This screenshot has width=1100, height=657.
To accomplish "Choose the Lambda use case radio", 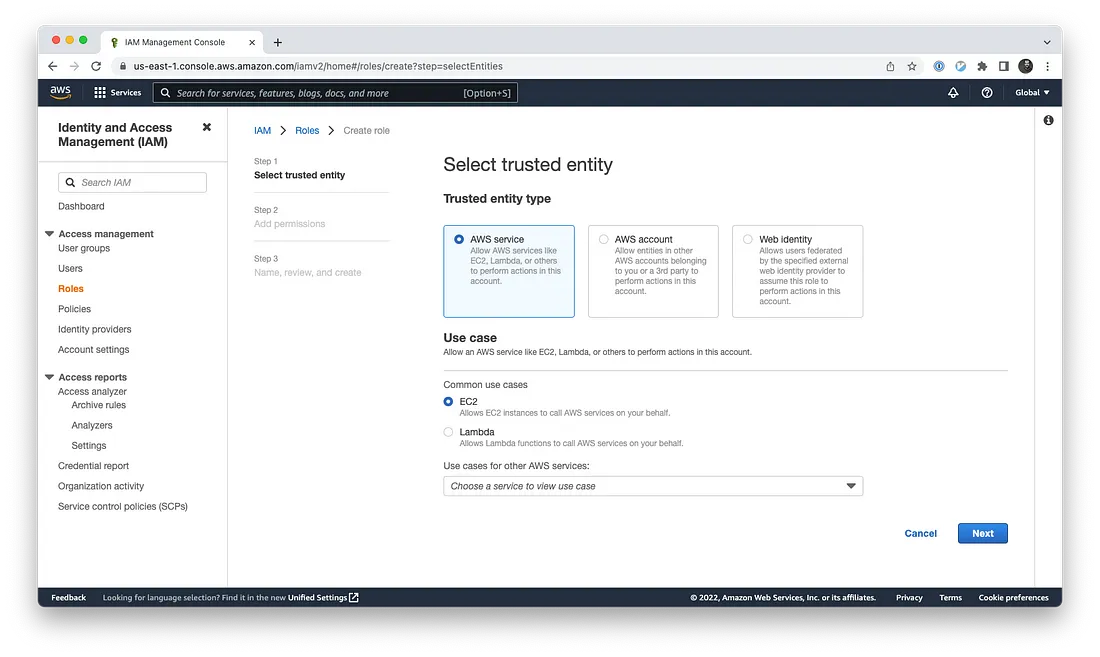I will [448, 432].
